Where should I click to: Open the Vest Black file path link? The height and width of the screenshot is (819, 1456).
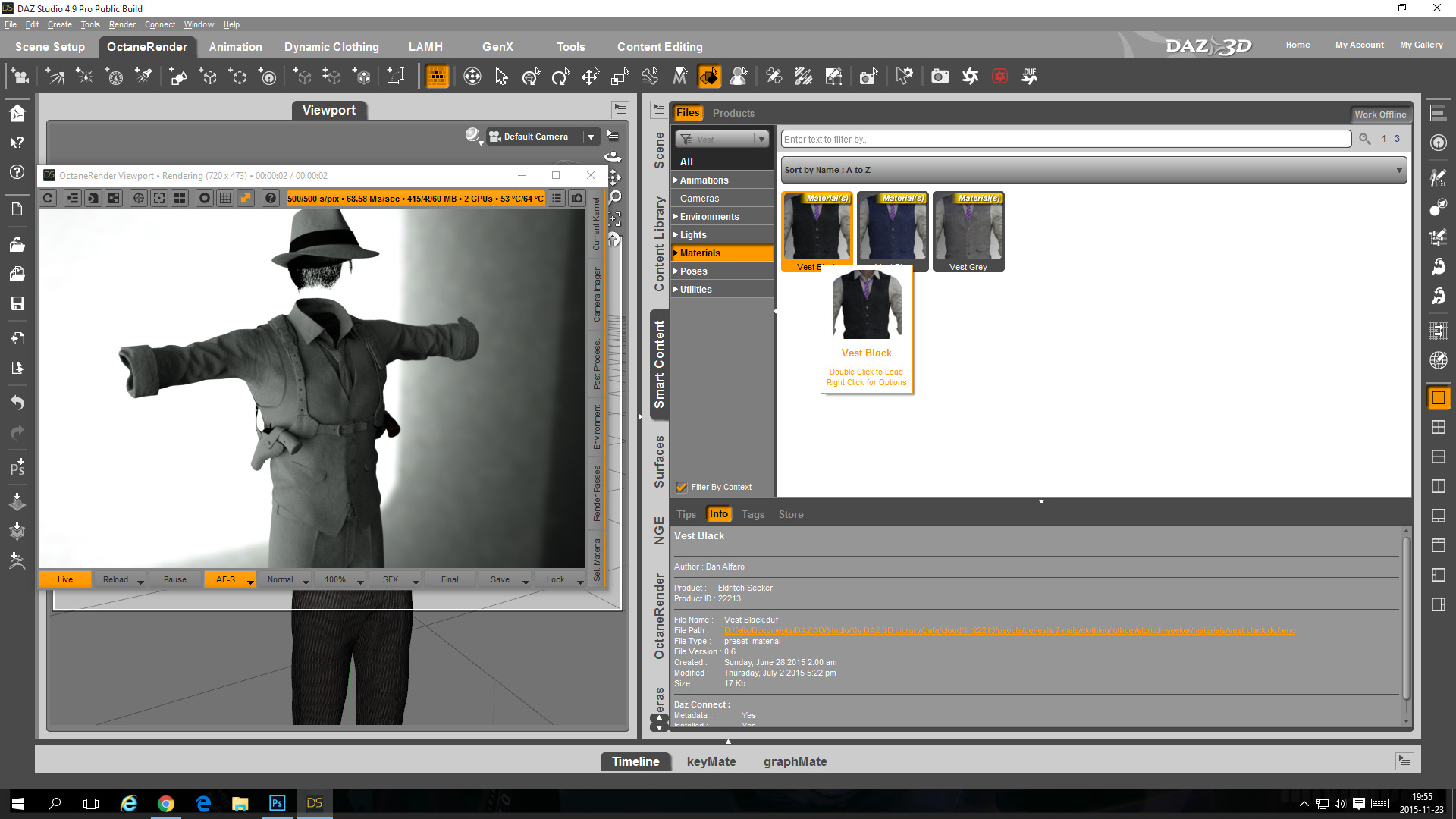[x=1009, y=630]
